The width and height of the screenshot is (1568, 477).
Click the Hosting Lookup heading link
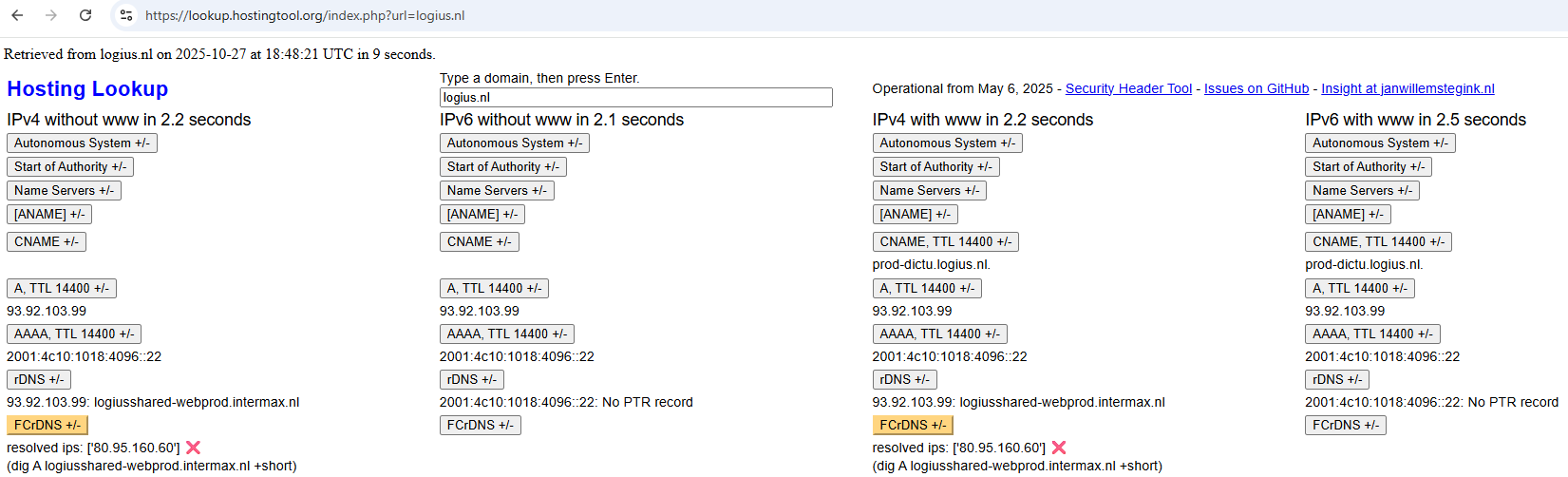(x=87, y=88)
